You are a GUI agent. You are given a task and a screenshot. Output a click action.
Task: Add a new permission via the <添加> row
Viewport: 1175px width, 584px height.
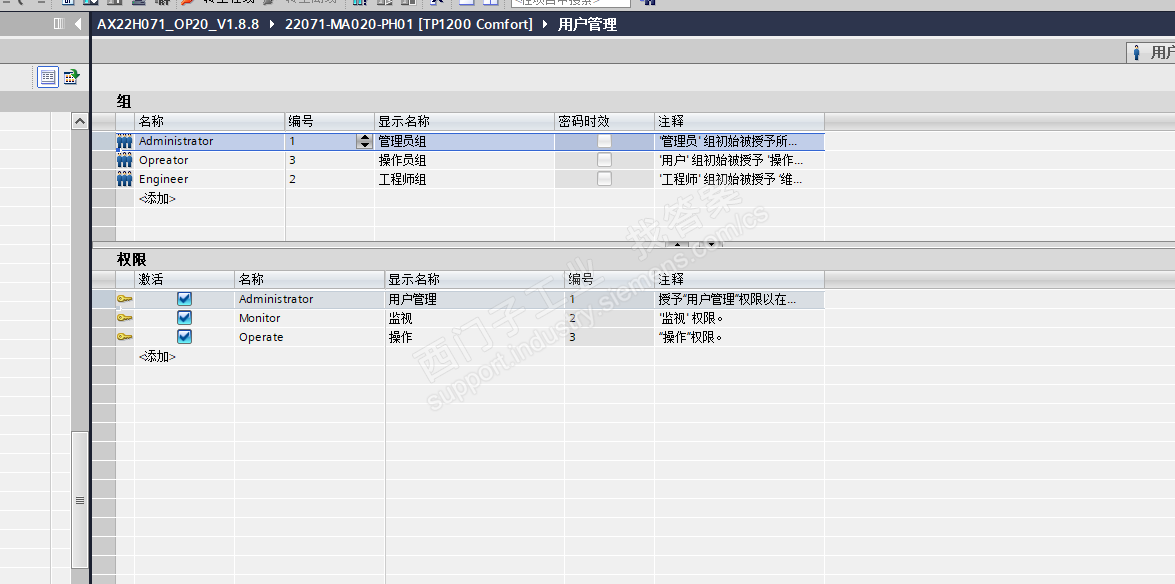pyautogui.click(x=157, y=357)
